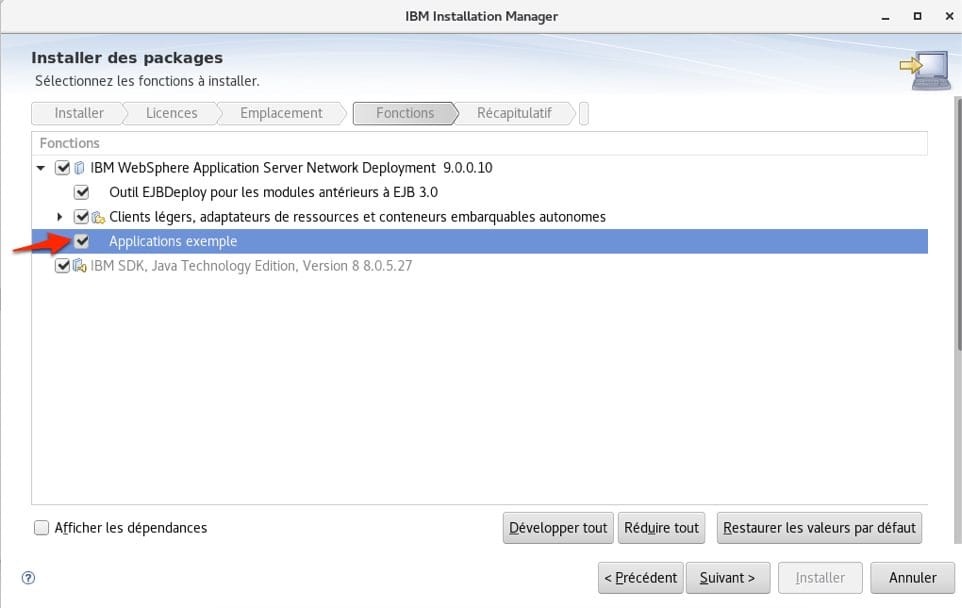Open the Licences step tab

170,113
